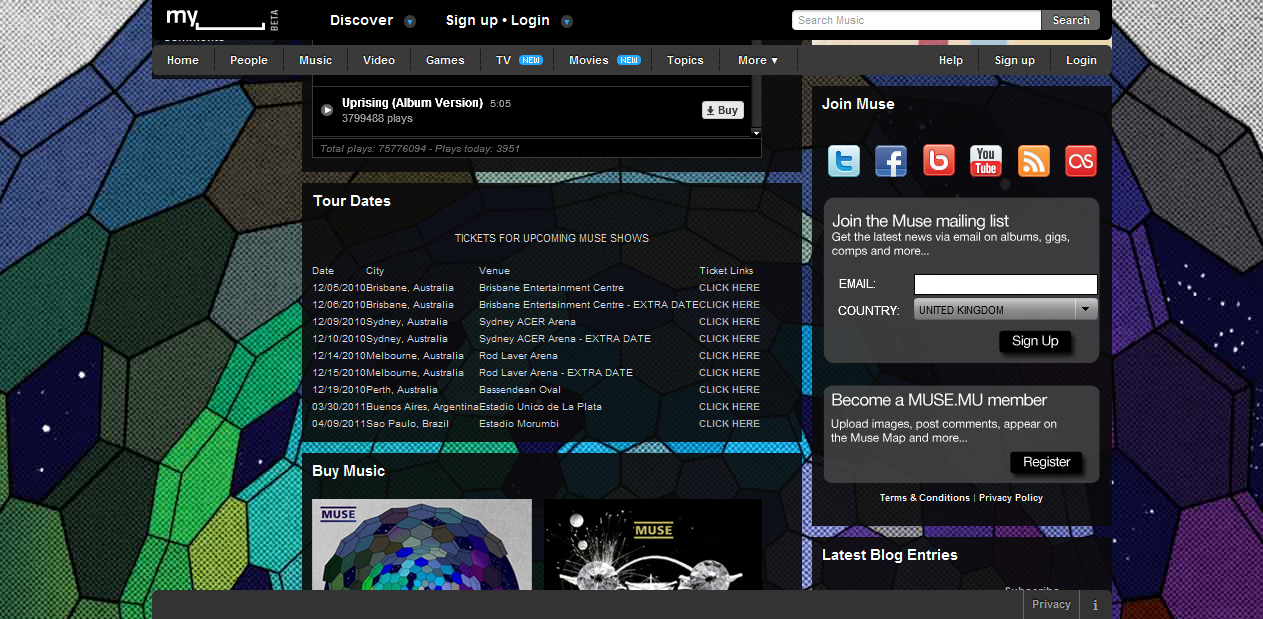Buy the Uprising track
This screenshot has width=1263, height=619.
point(722,111)
